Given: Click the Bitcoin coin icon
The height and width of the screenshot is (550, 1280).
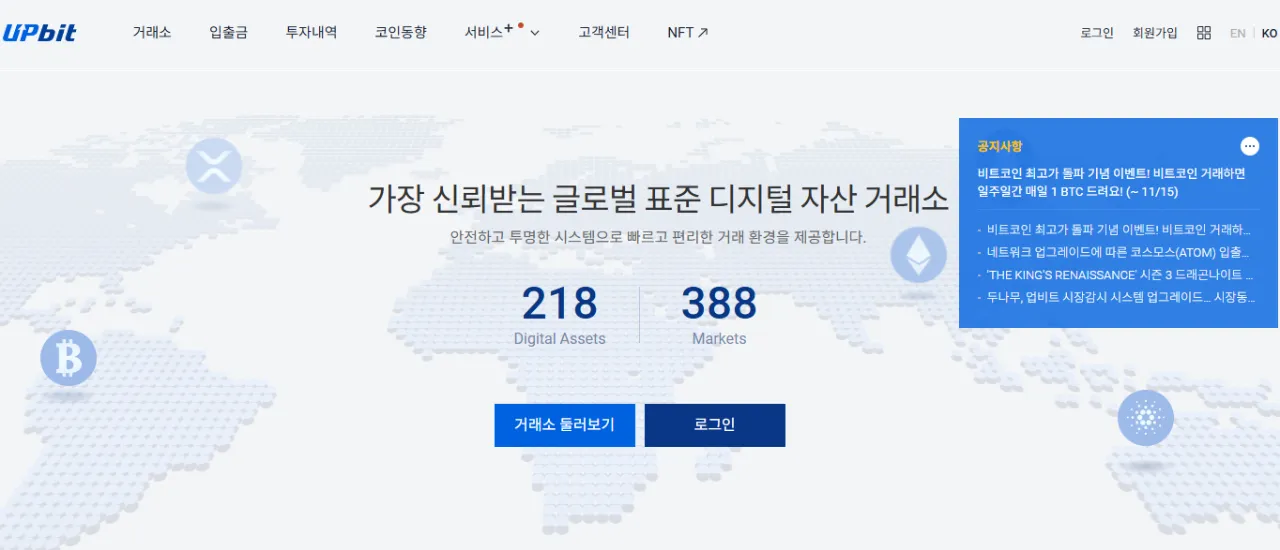Looking at the screenshot, I should [x=68, y=358].
